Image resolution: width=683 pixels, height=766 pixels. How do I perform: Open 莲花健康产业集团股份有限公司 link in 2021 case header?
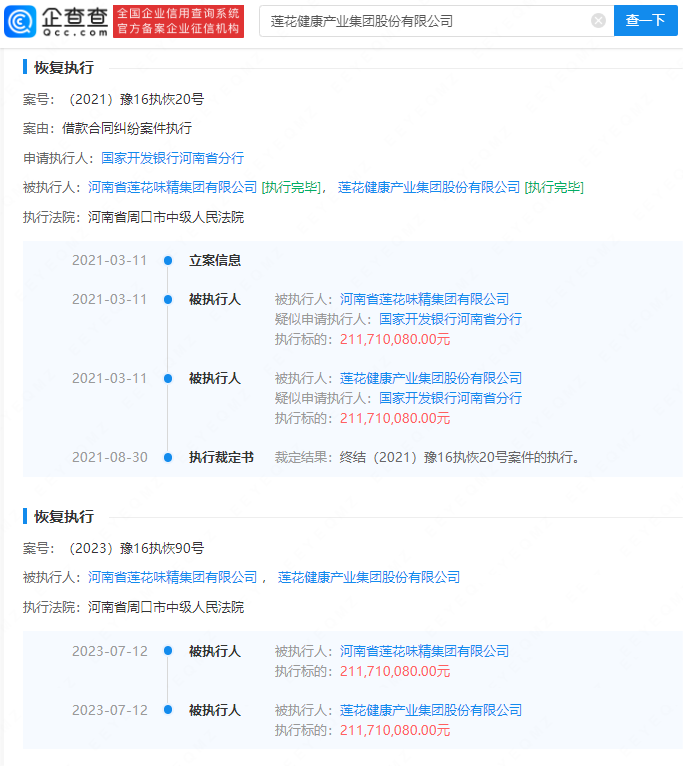click(x=429, y=188)
